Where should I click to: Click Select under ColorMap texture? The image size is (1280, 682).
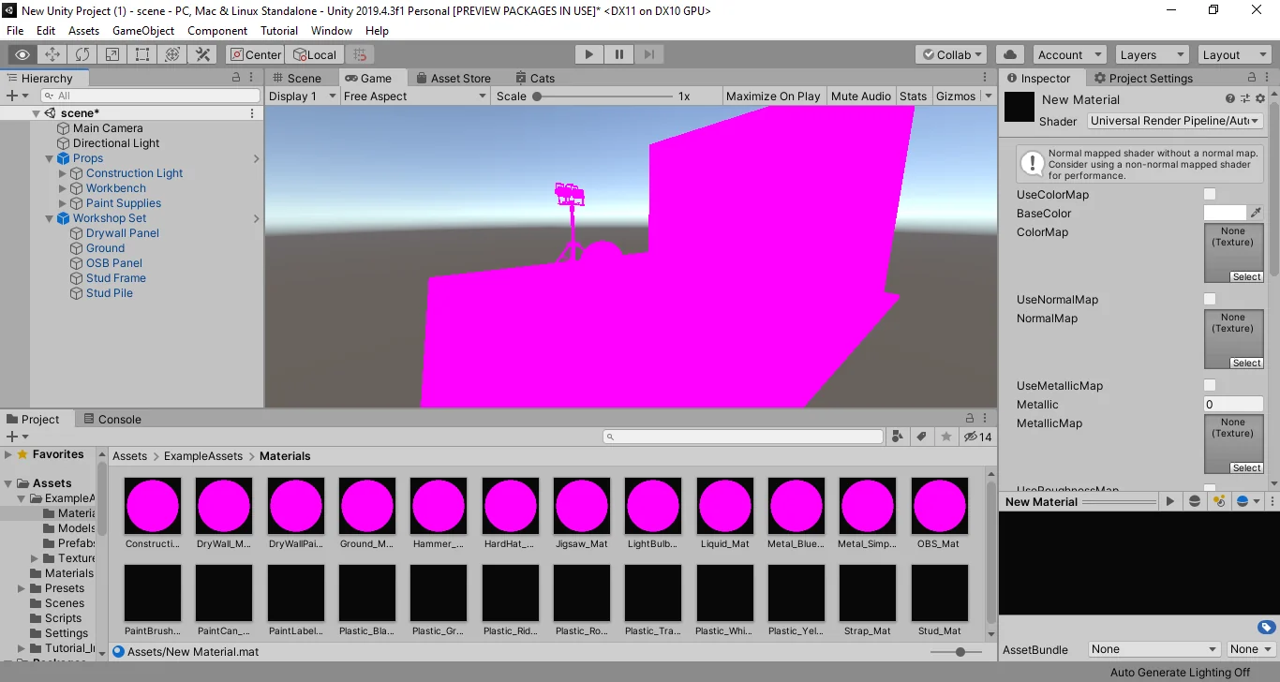pyautogui.click(x=1247, y=277)
